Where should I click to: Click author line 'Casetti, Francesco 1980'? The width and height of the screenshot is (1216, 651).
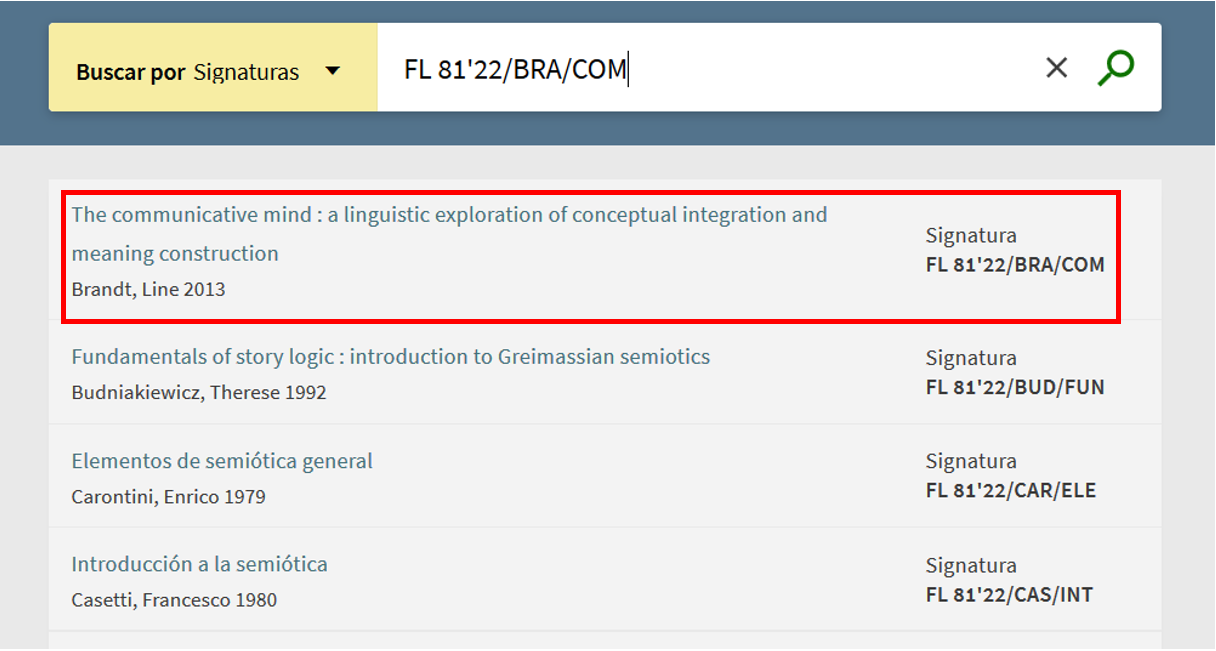pyautogui.click(x=174, y=600)
